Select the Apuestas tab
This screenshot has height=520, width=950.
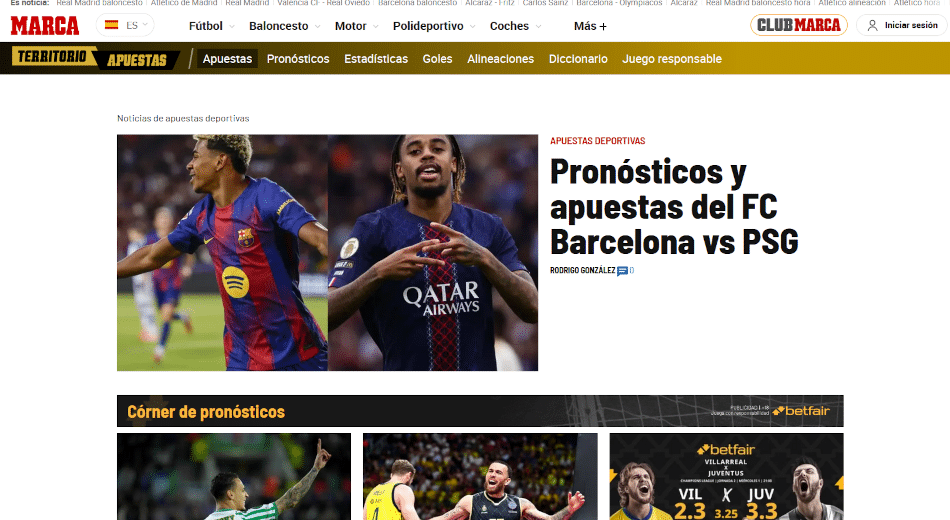tap(227, 59)
